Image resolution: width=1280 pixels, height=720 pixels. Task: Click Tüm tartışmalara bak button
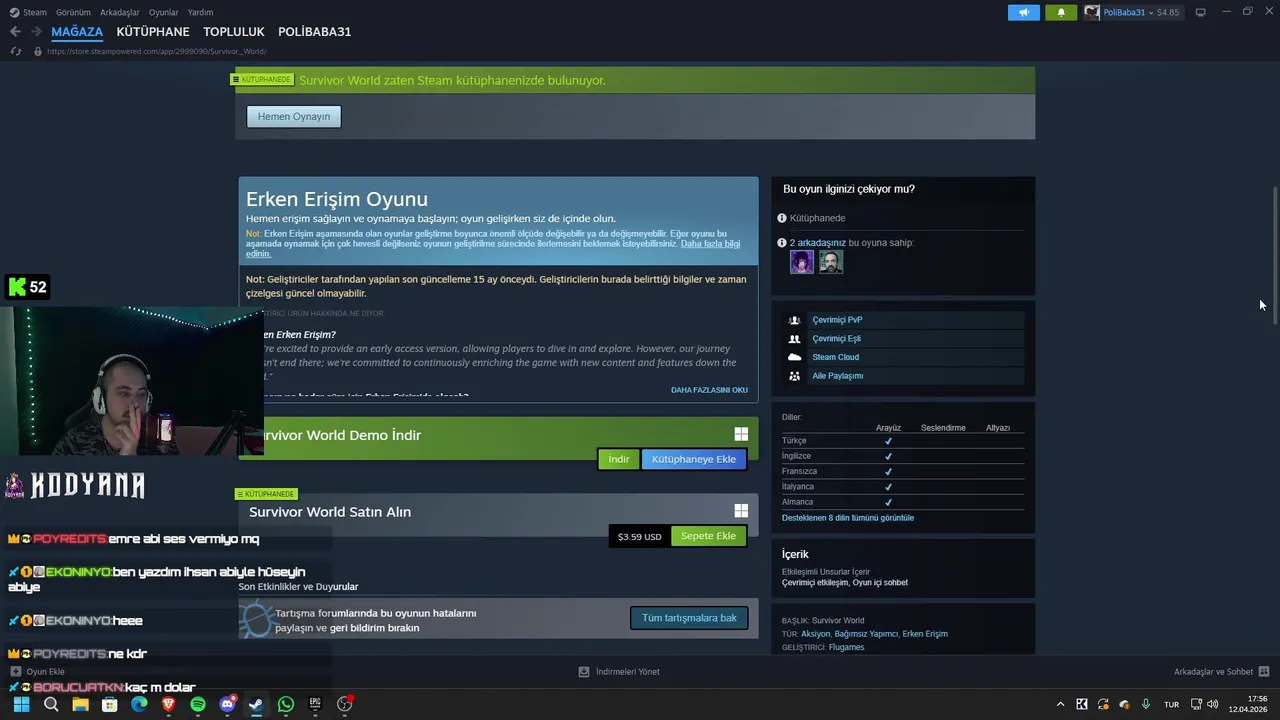pos(689,618)
